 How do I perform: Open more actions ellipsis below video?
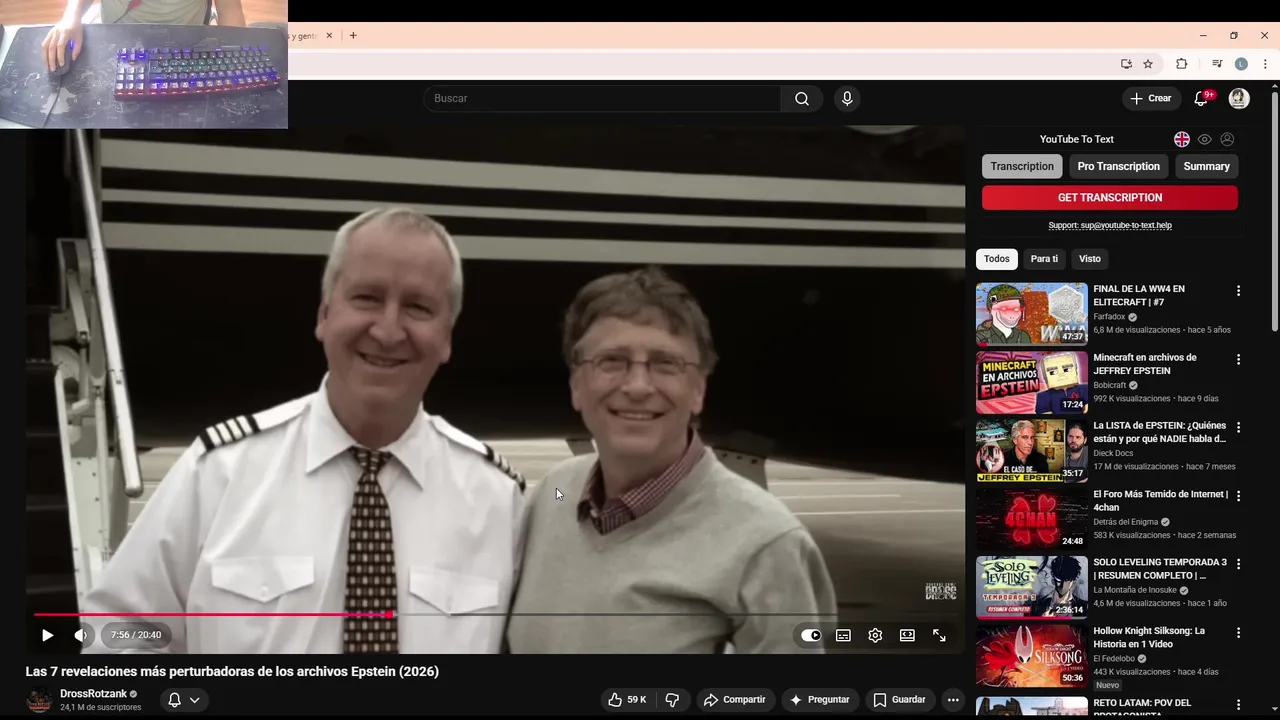pos(953,700)
